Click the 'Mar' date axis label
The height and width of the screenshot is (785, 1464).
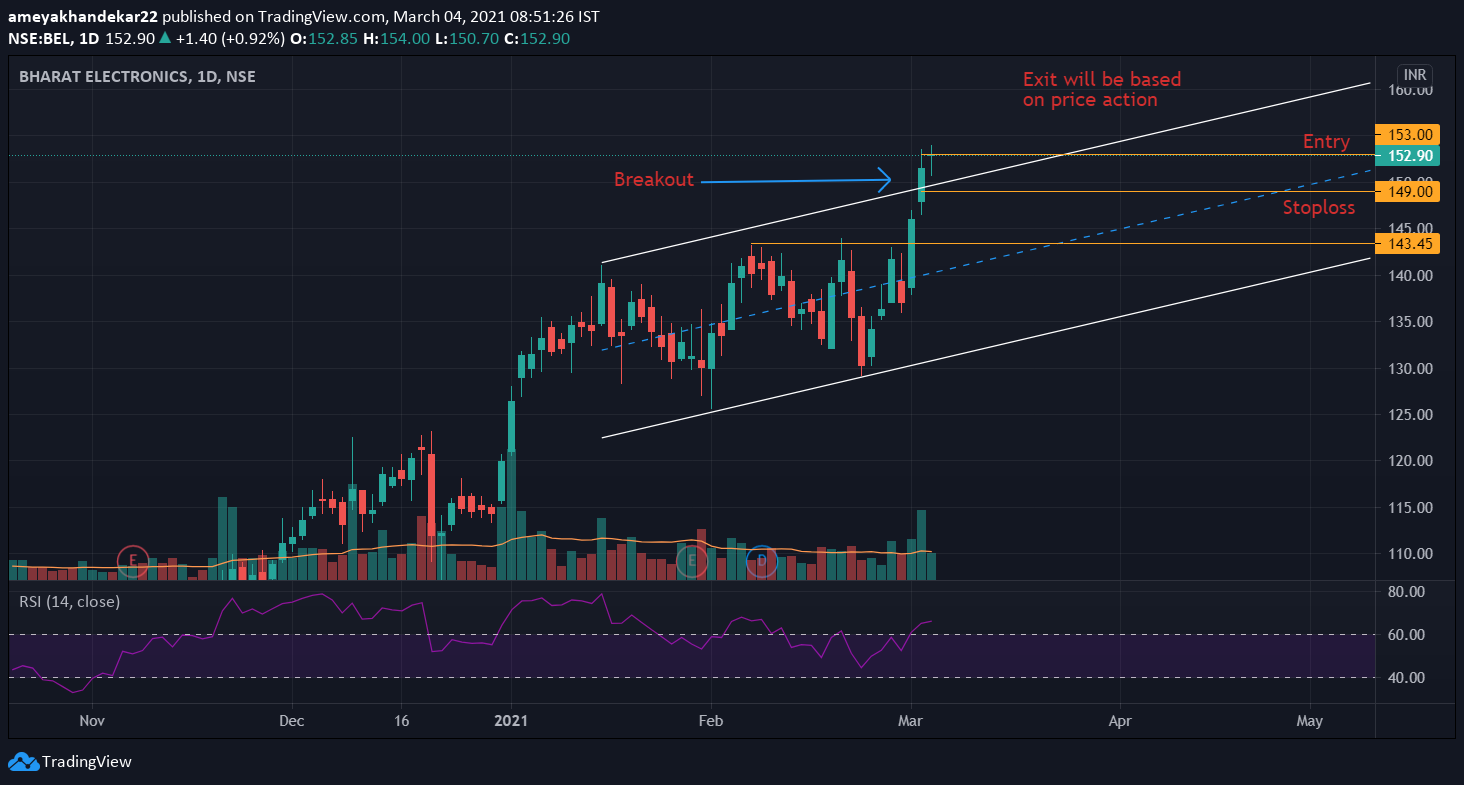912,719
